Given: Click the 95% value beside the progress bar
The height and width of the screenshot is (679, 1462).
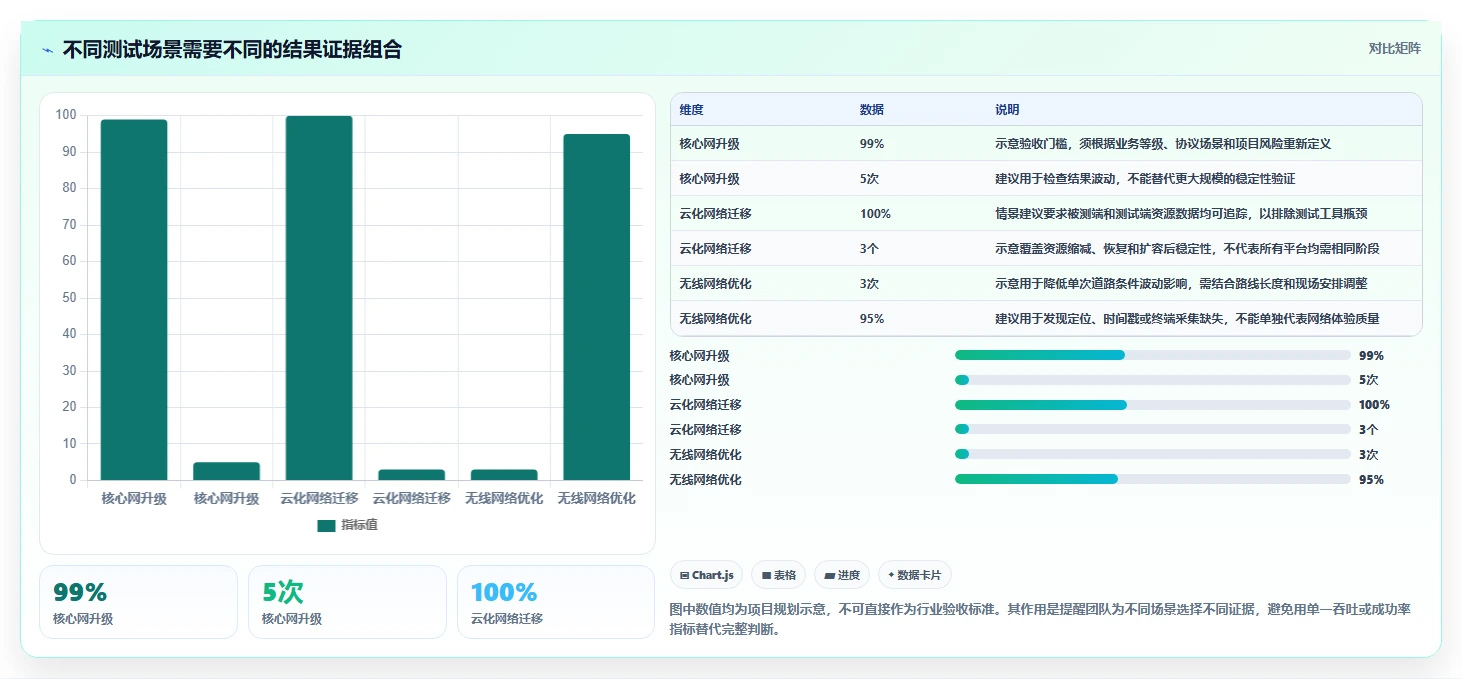Looking at the screenshot, I should 1371,480.
